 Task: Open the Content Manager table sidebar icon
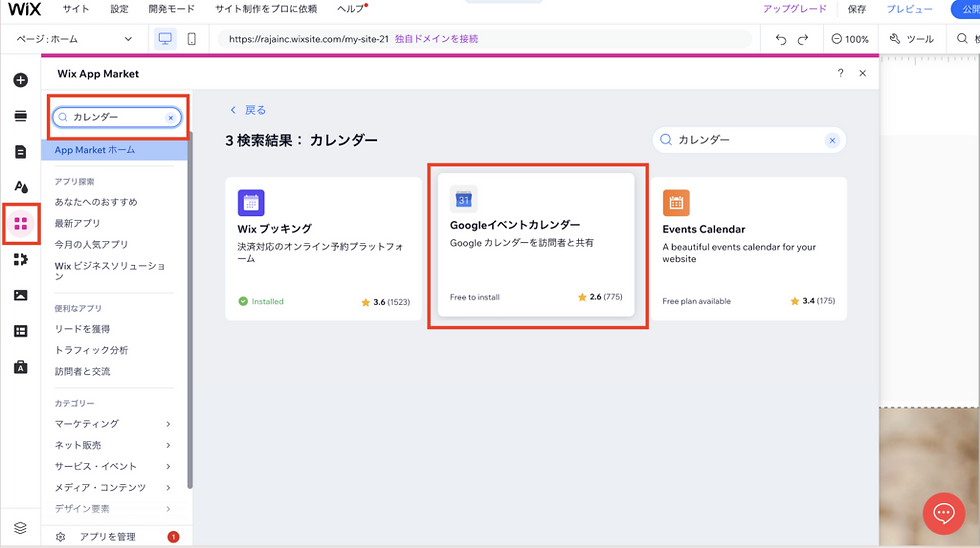21,331
